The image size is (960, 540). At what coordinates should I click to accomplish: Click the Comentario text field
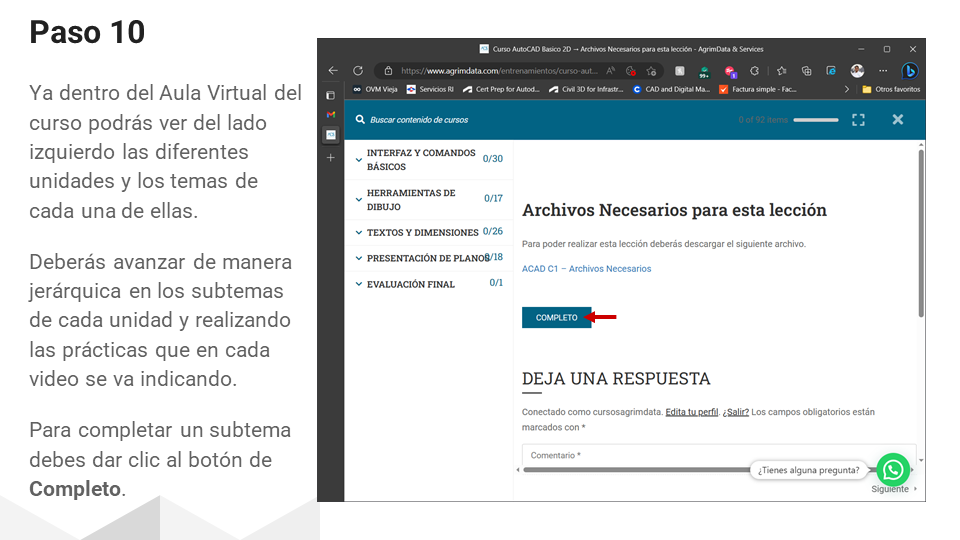pyautogui.click(x=719, y=455)
